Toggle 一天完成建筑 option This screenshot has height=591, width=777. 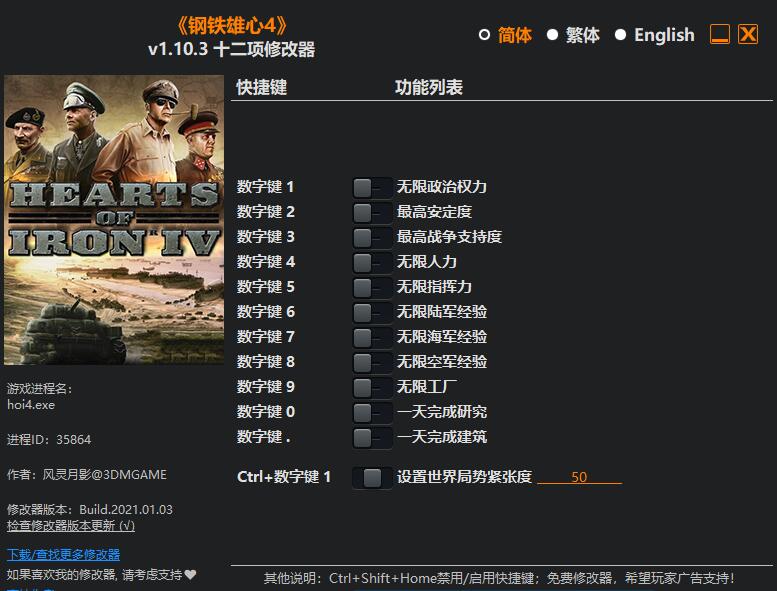pyautogui.click(x=372, y=437)
